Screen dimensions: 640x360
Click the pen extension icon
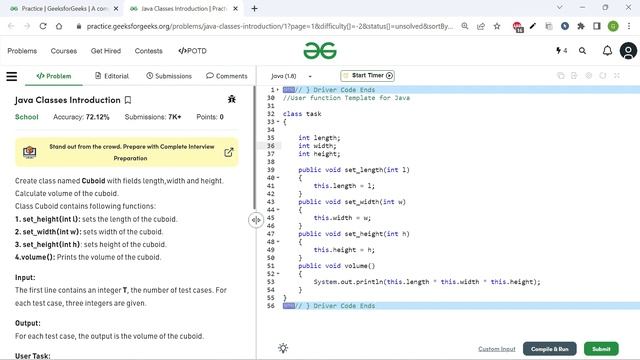[533, 26]
